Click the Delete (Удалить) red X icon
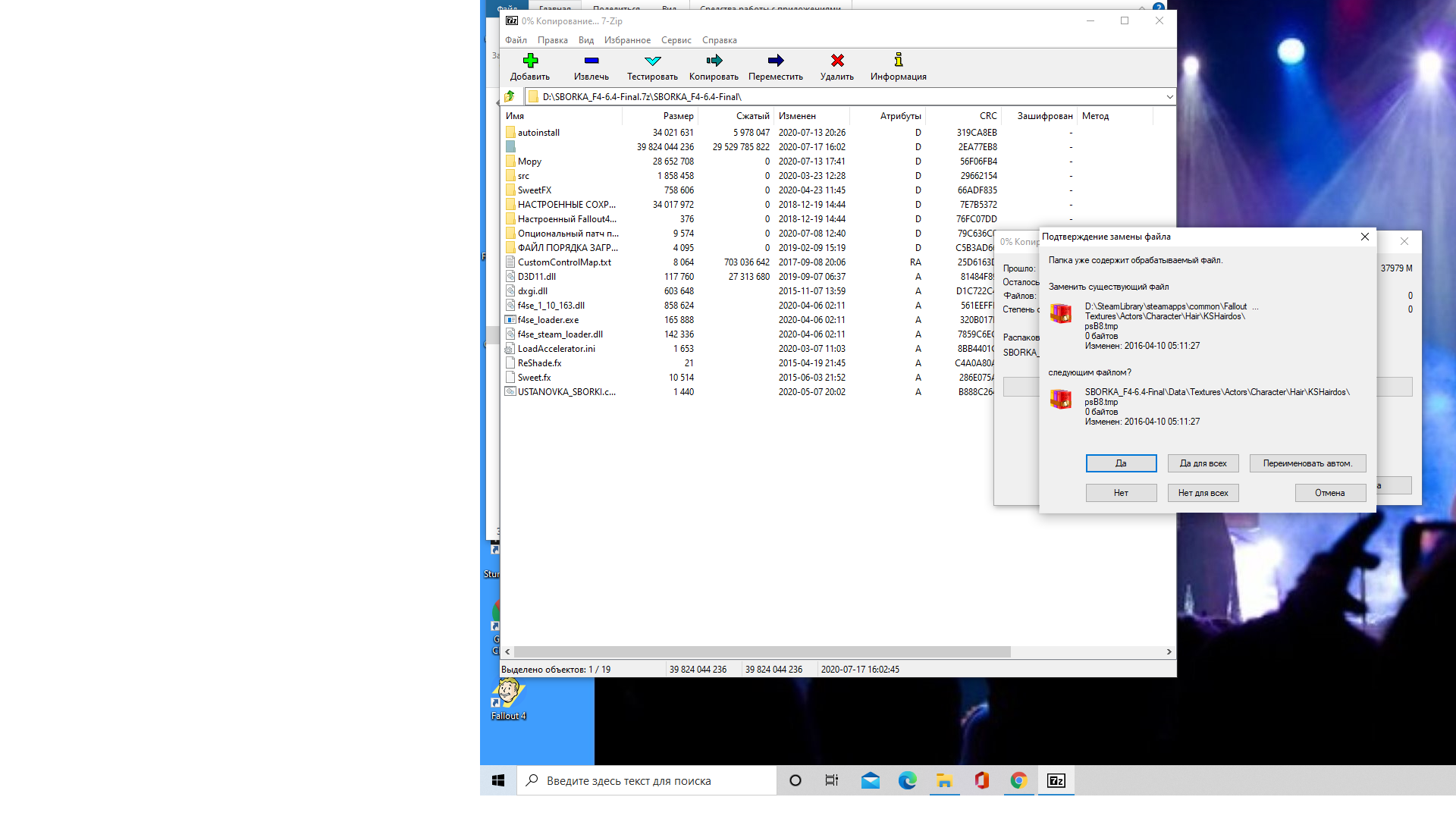The image size is (1456, 819). point(837,61)
